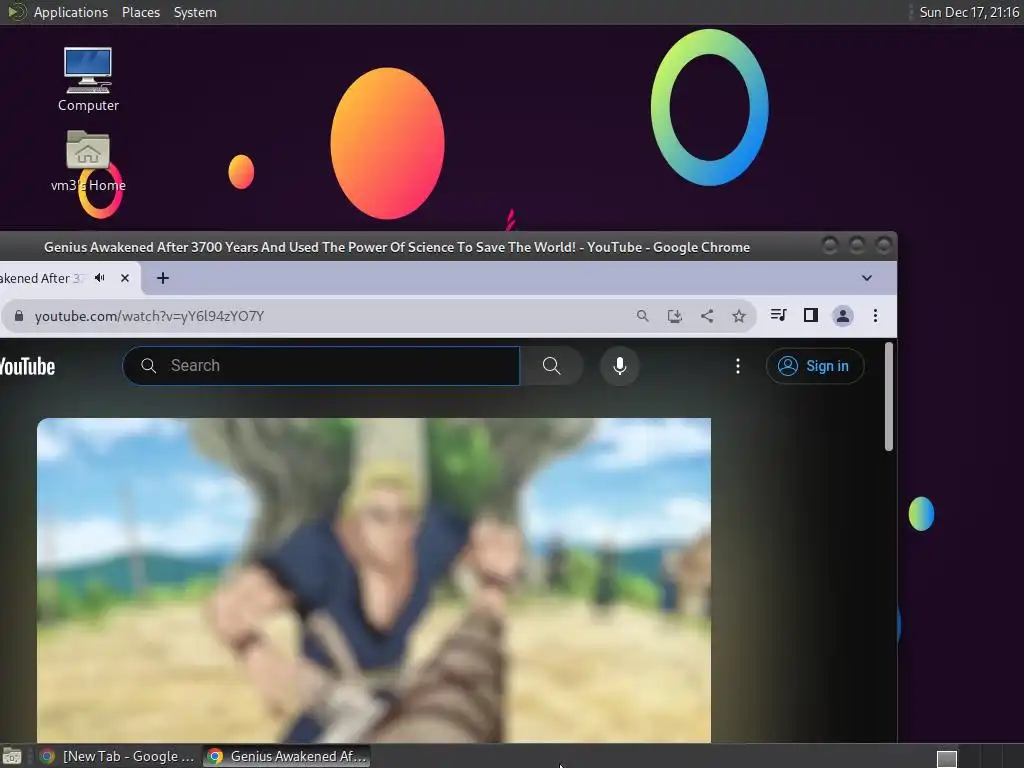Bookmark this tab with the star icon
The height and width of the screenshot is (768, 1024).
[739, 316]
